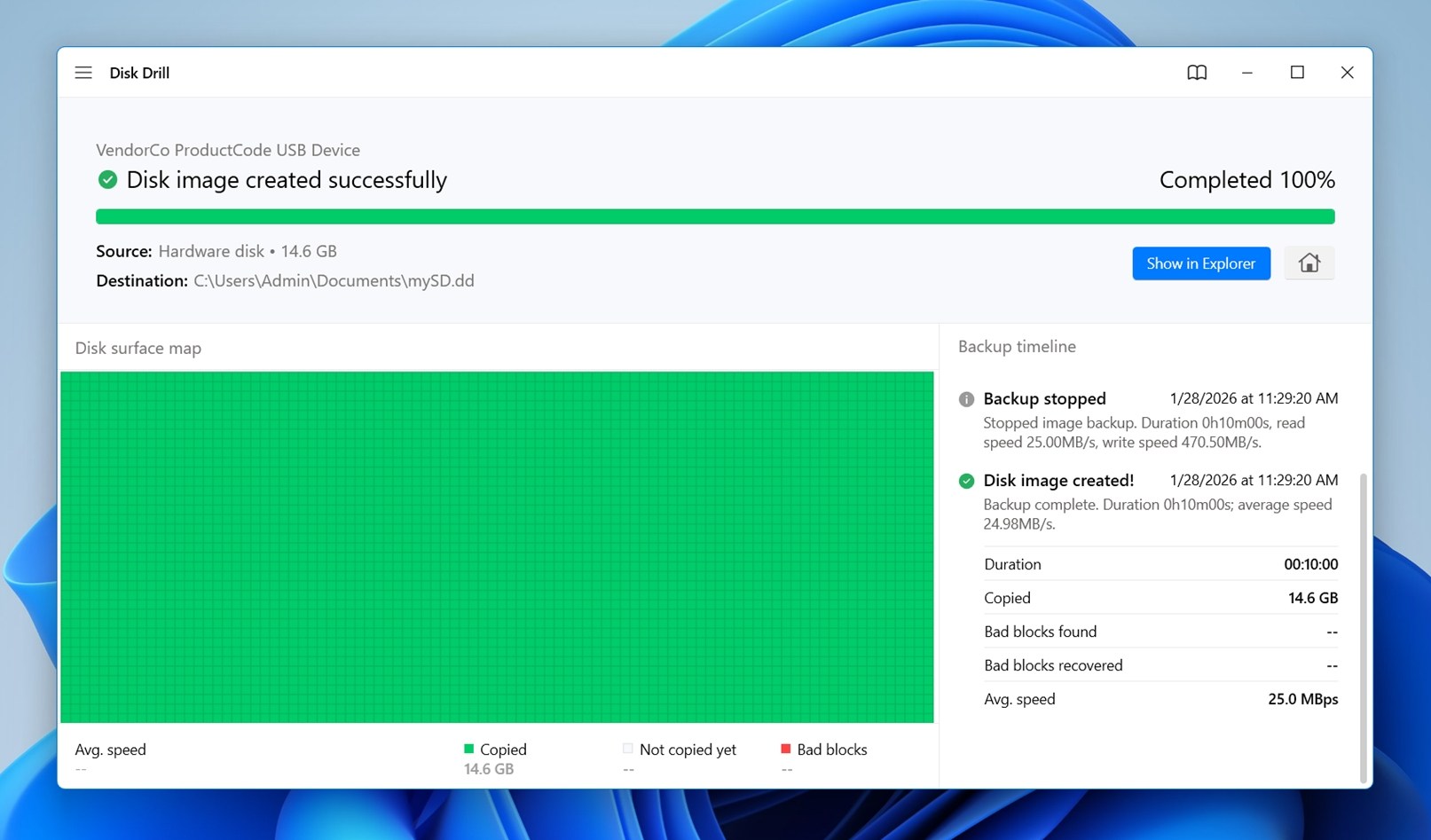The image size is (1431, 840).
Task: Open the Disk Drill hamburger menu
Action: (83, 73)
